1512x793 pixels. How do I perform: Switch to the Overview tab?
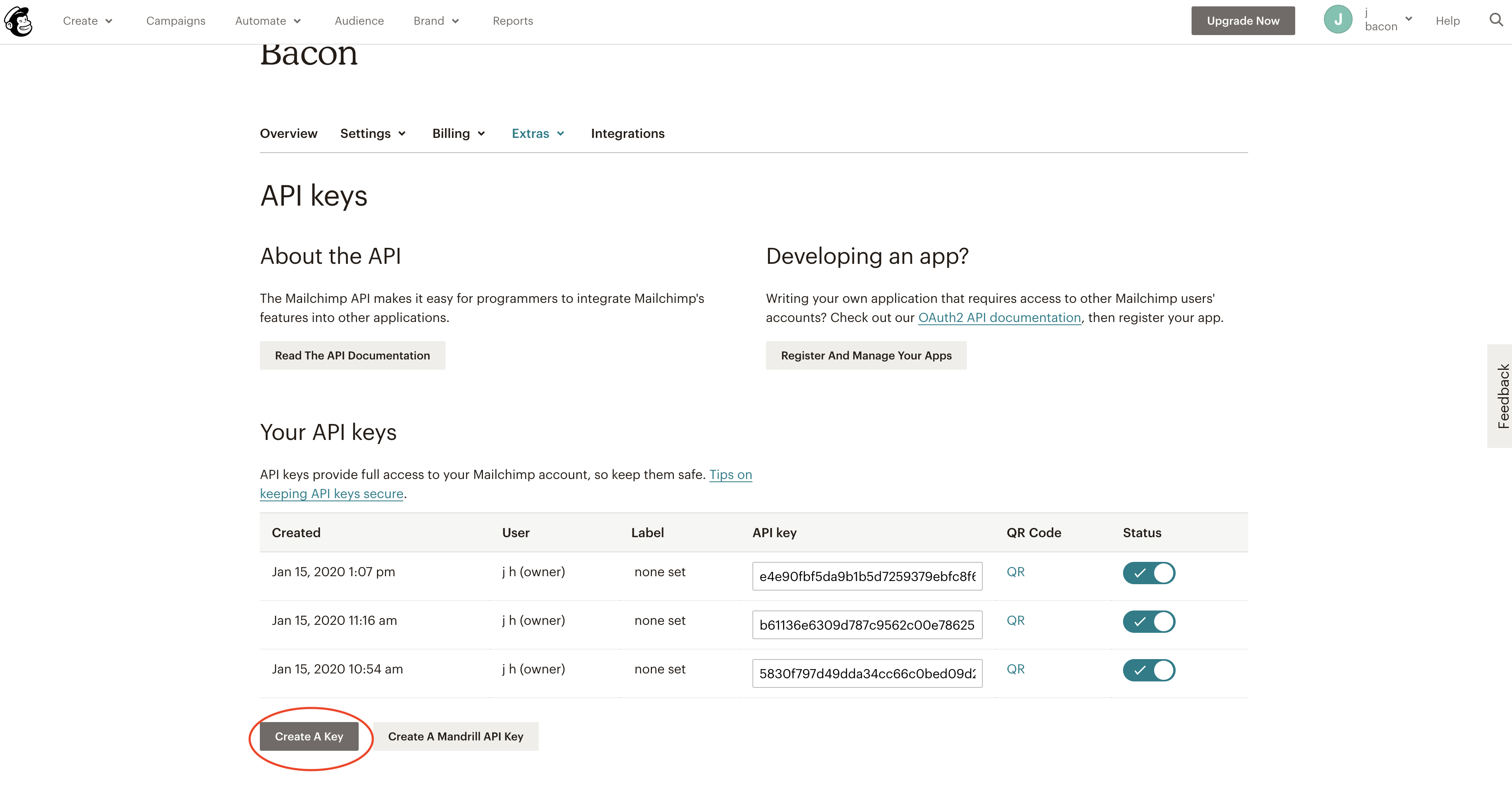pyautogui.click(x=288, y=133)
